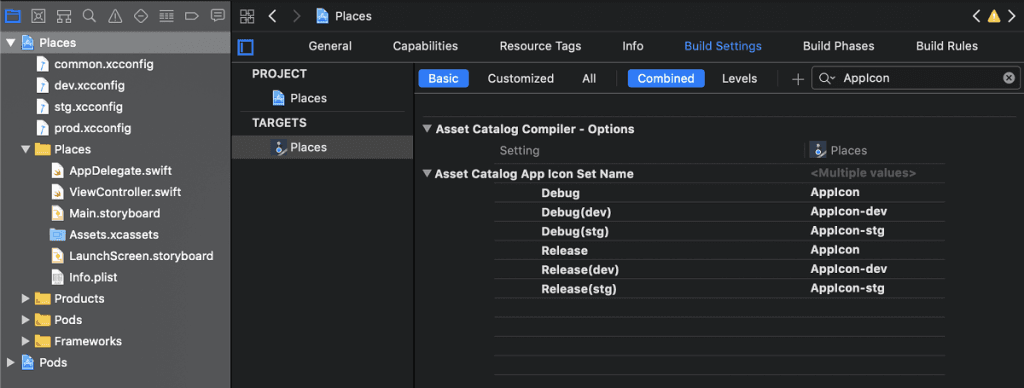The height and width of the screenshot is (388, 1024).
Task: Expand the bottom Pods project
Action: pos(10,363)
